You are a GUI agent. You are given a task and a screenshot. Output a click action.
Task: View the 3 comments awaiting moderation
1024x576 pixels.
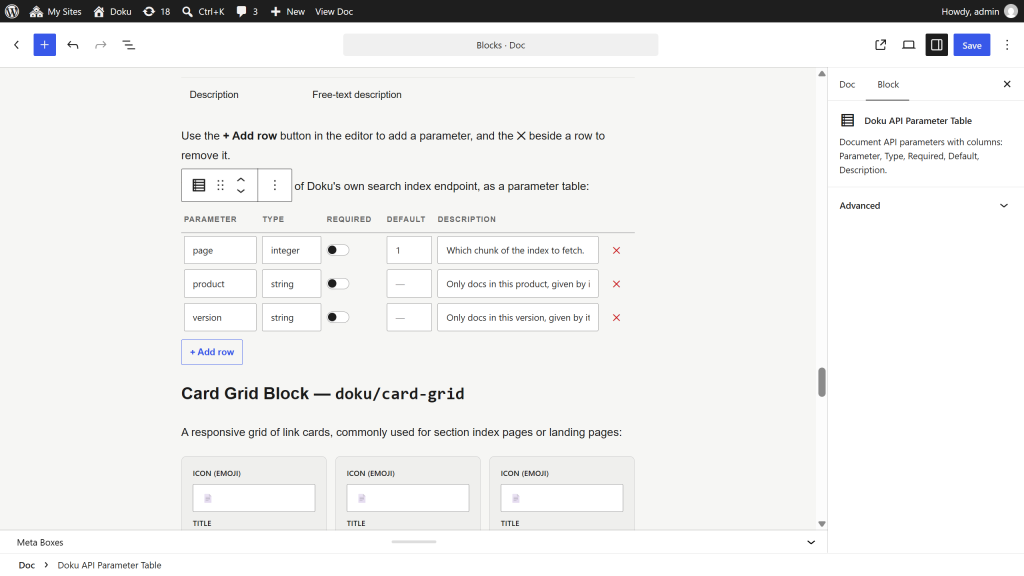[247, 11]
